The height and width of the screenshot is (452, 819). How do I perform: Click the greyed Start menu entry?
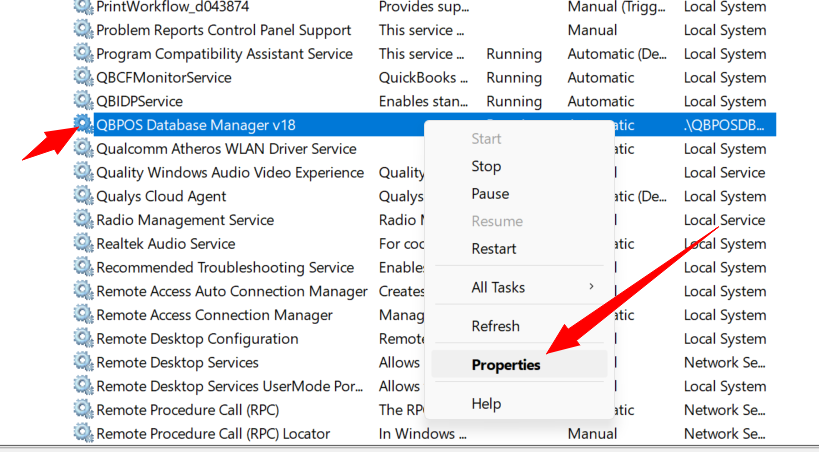click(x=486, y=138)
